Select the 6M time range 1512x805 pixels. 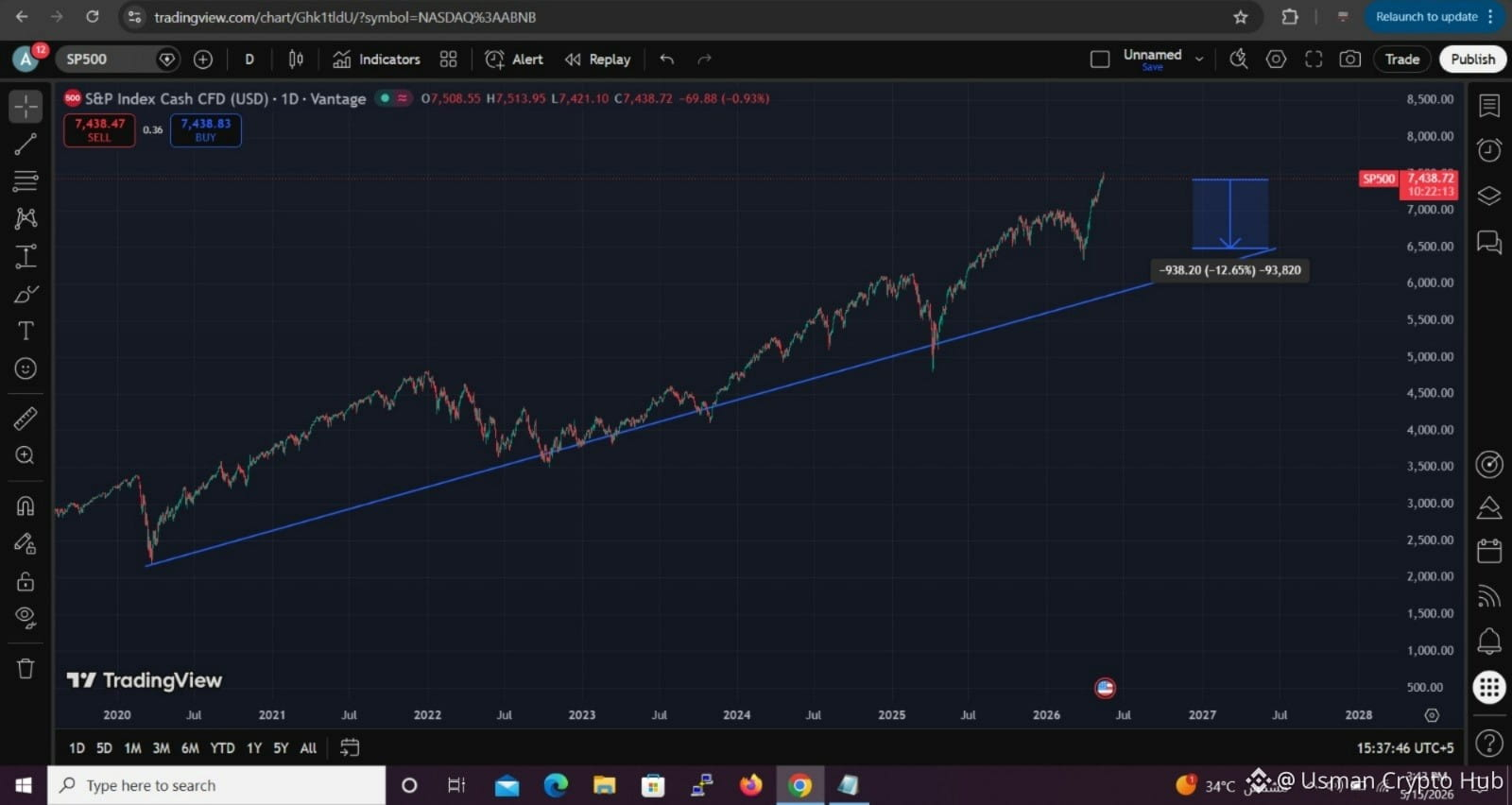(x=190, y=747)
